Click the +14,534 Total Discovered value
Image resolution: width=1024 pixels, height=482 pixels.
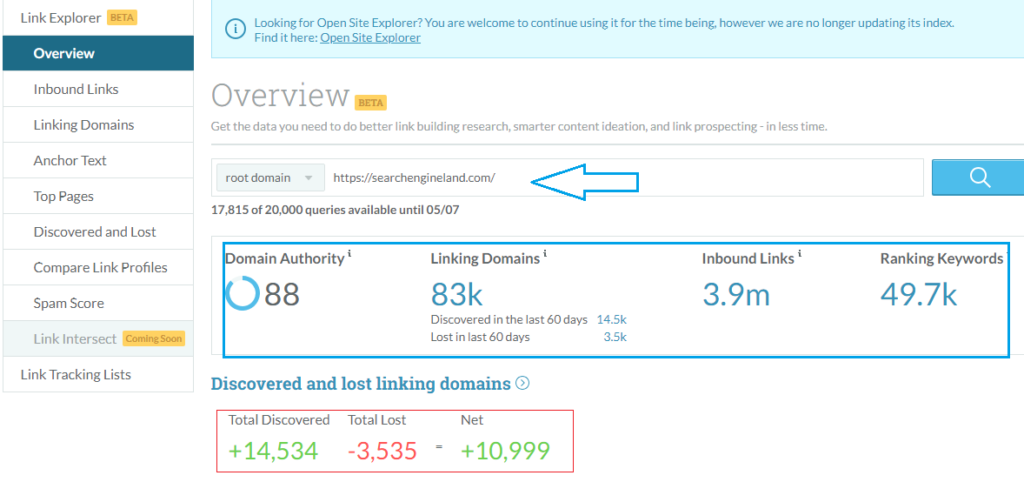[x=273, y=451]
